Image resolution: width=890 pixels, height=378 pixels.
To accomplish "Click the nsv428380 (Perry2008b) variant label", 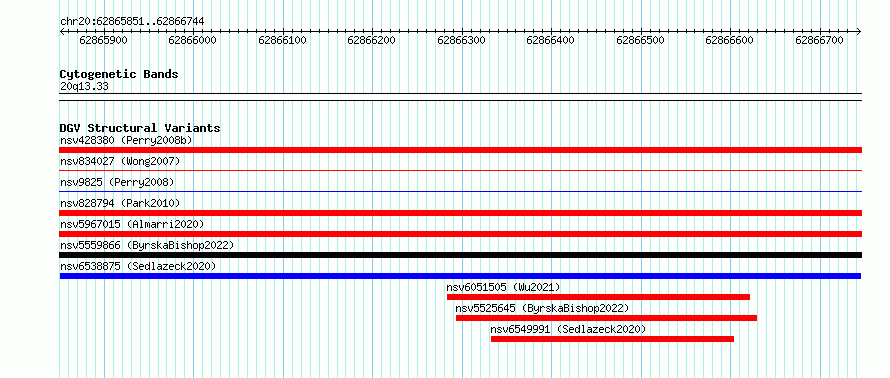I will click(x=127, y=140).
